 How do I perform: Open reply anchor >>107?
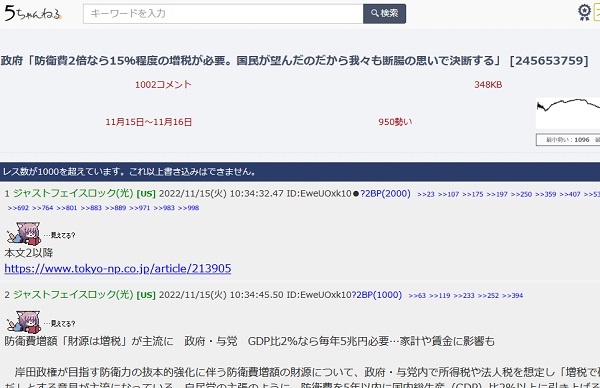click(448, 194)
